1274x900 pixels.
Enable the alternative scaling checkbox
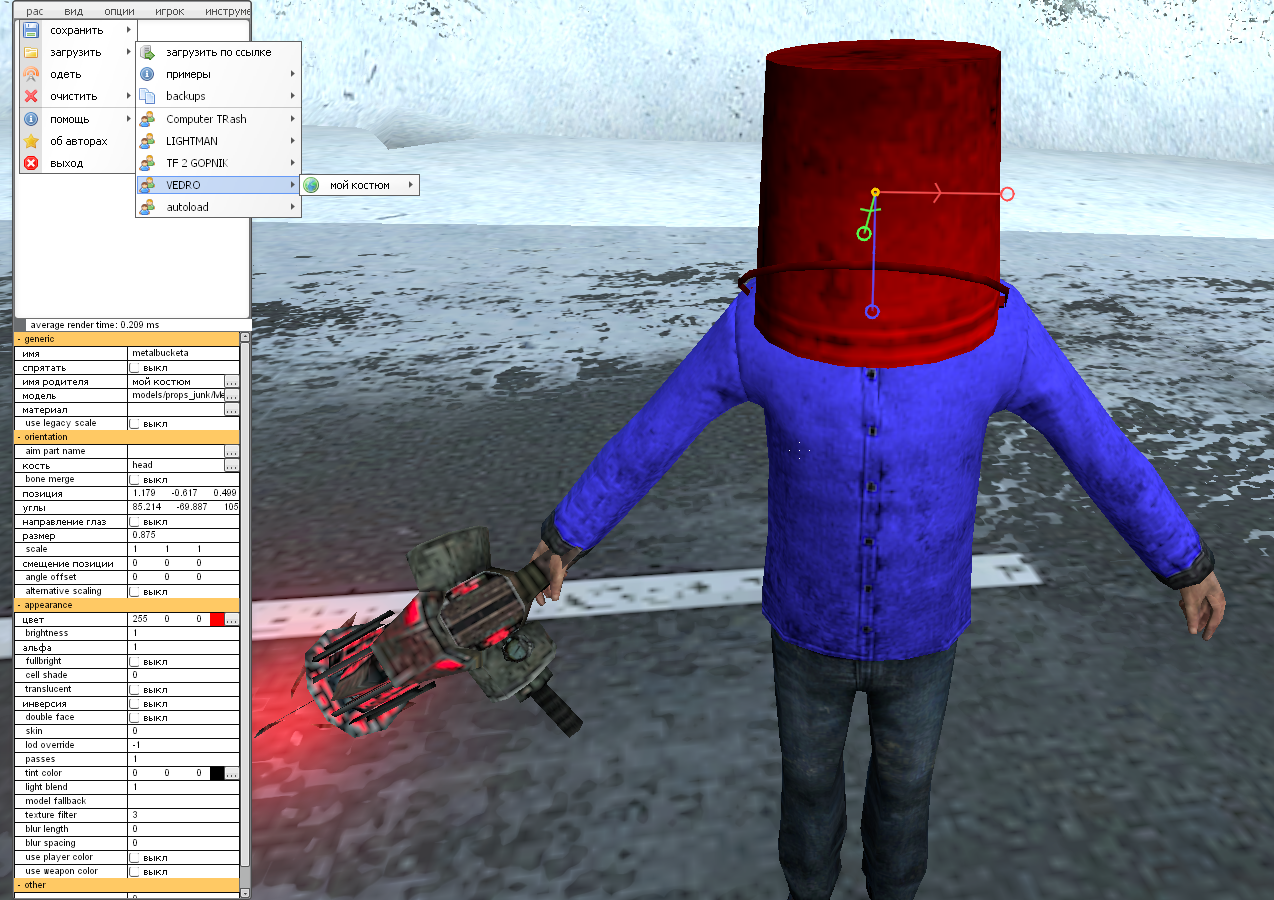(135, 592)
